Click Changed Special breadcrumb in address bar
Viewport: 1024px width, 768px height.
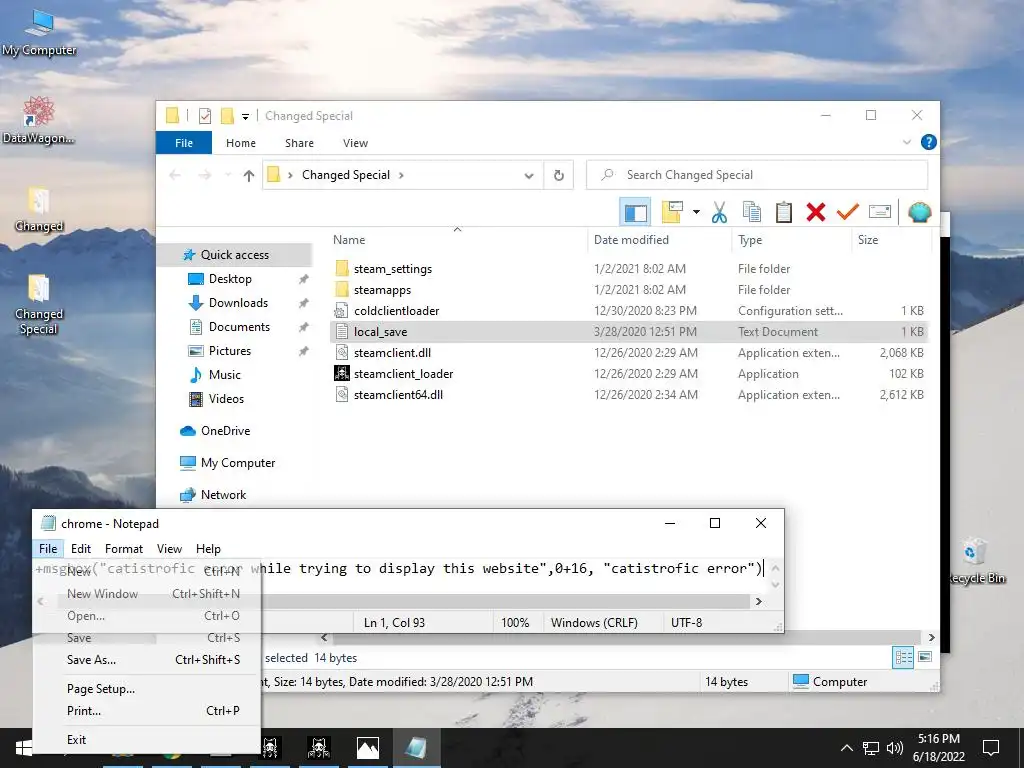(345, 175)
